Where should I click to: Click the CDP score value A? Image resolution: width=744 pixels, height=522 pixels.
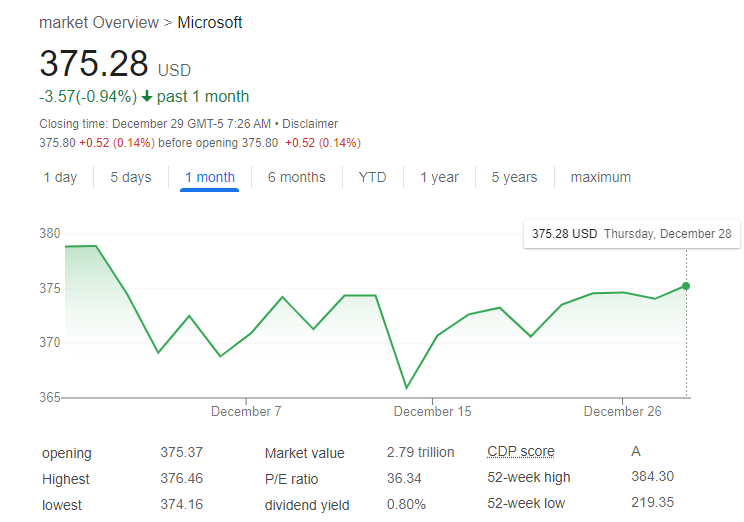click(x=636, y=451)
